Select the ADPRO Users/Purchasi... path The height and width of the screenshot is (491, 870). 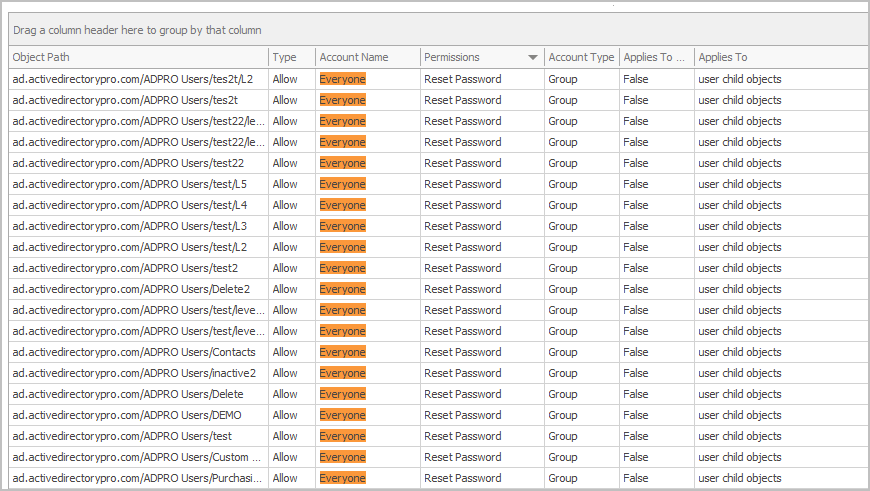click(x=137, y=478)
